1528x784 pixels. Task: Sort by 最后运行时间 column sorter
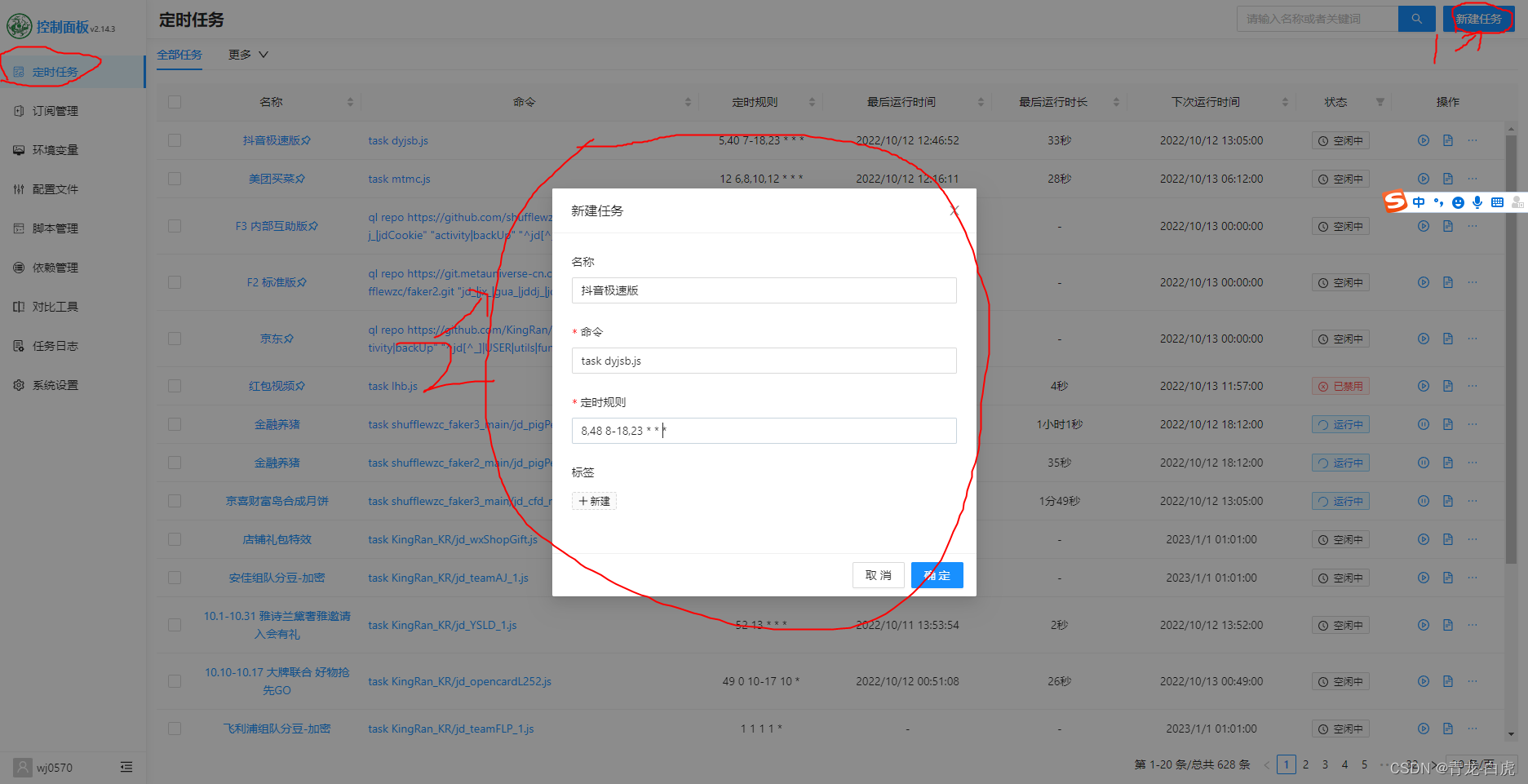tap(981, 102)
